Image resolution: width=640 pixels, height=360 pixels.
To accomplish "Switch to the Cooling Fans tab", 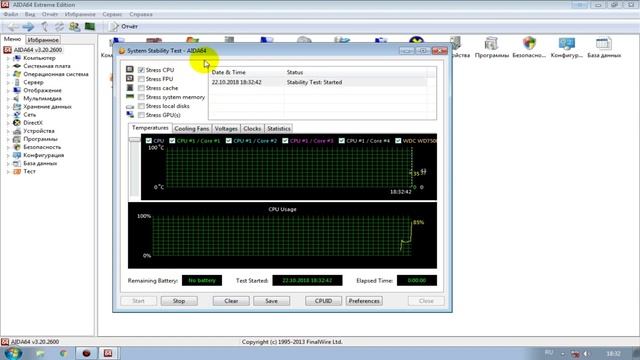I will 191,129.
